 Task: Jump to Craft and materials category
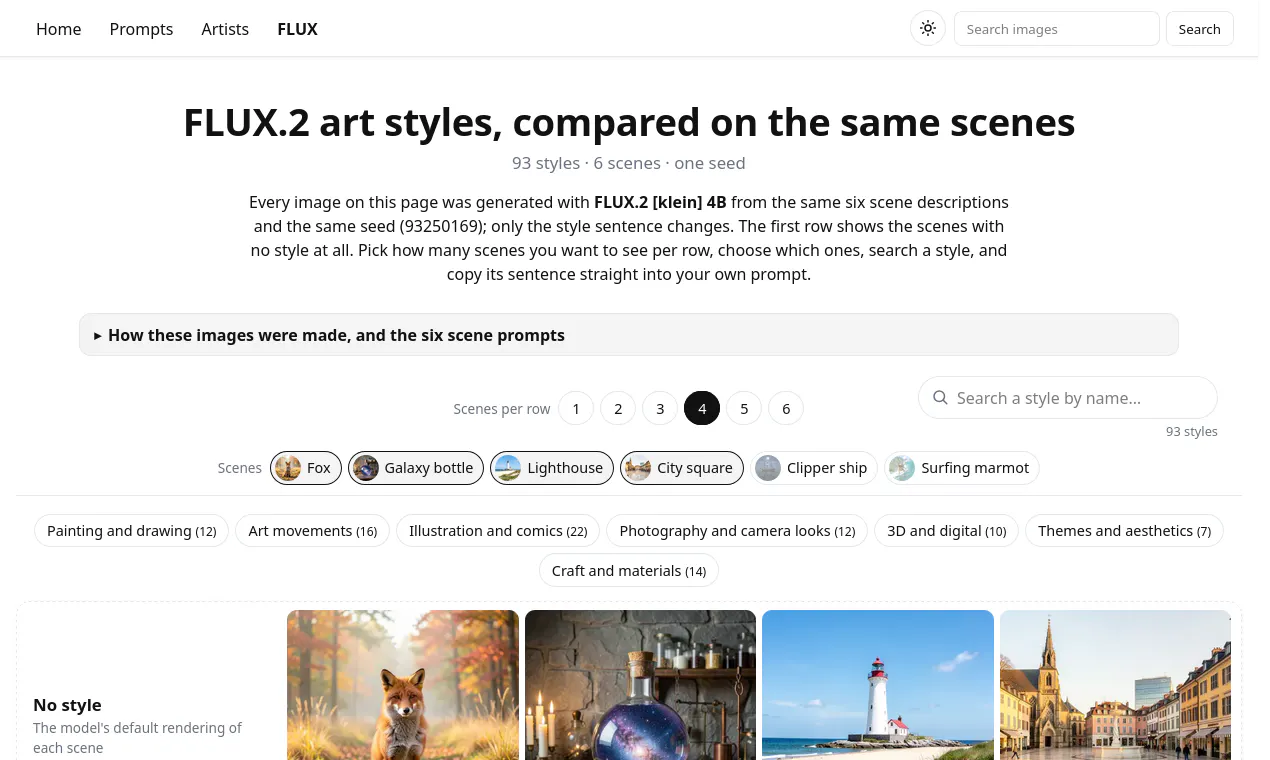(x=629, y=571)
